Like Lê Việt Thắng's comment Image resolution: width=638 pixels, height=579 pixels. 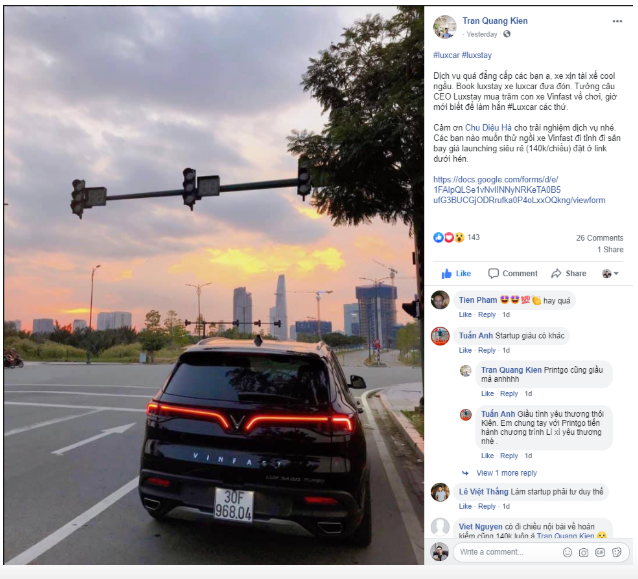[x=465, y=506]
